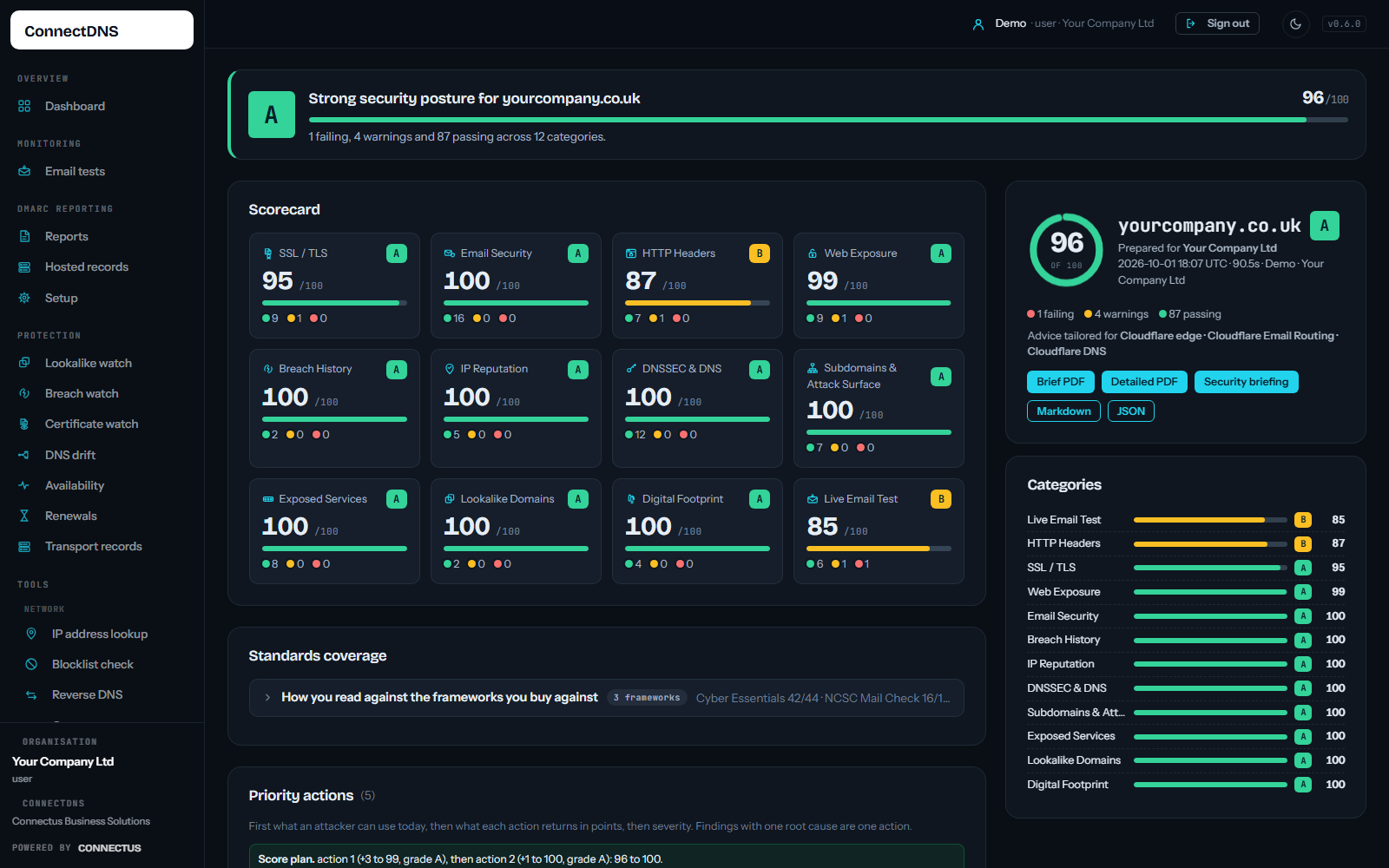Click the Lookalike watch icon
Image resolution: width=1389 pixels, height=868 pixels.
24,363
